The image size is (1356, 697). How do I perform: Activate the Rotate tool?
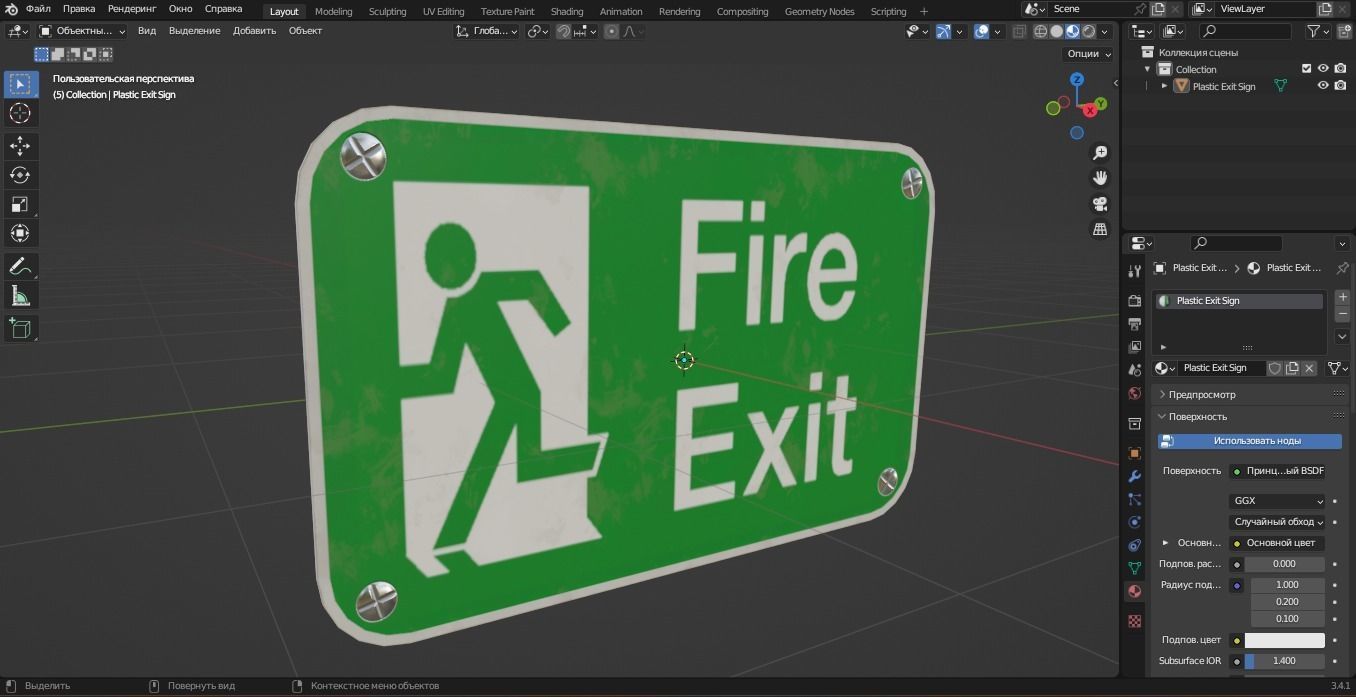pyautogui.click(x=21, y=174)
